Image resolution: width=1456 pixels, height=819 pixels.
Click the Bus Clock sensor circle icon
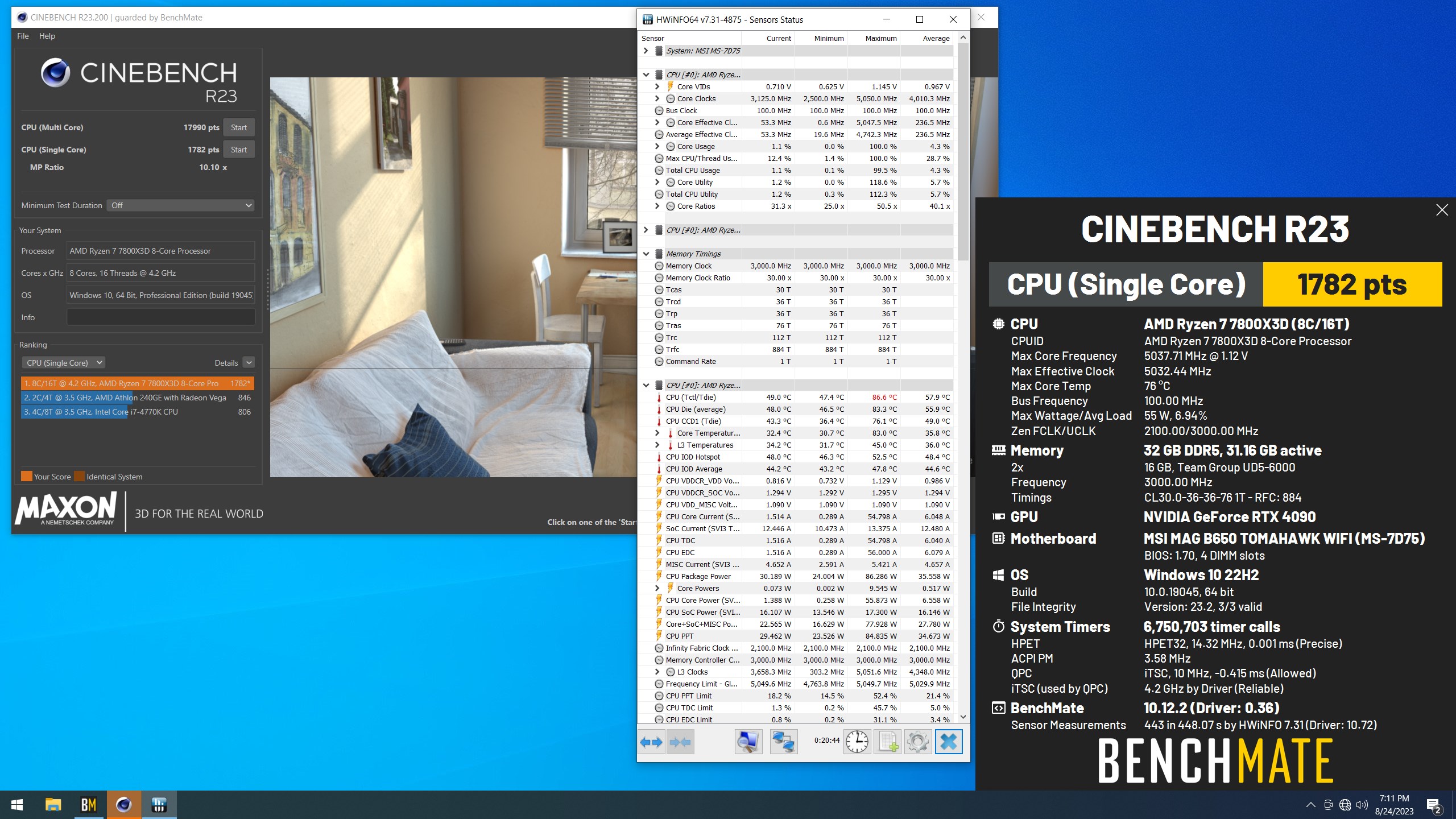pyautogui.click(x=659, y=110)
